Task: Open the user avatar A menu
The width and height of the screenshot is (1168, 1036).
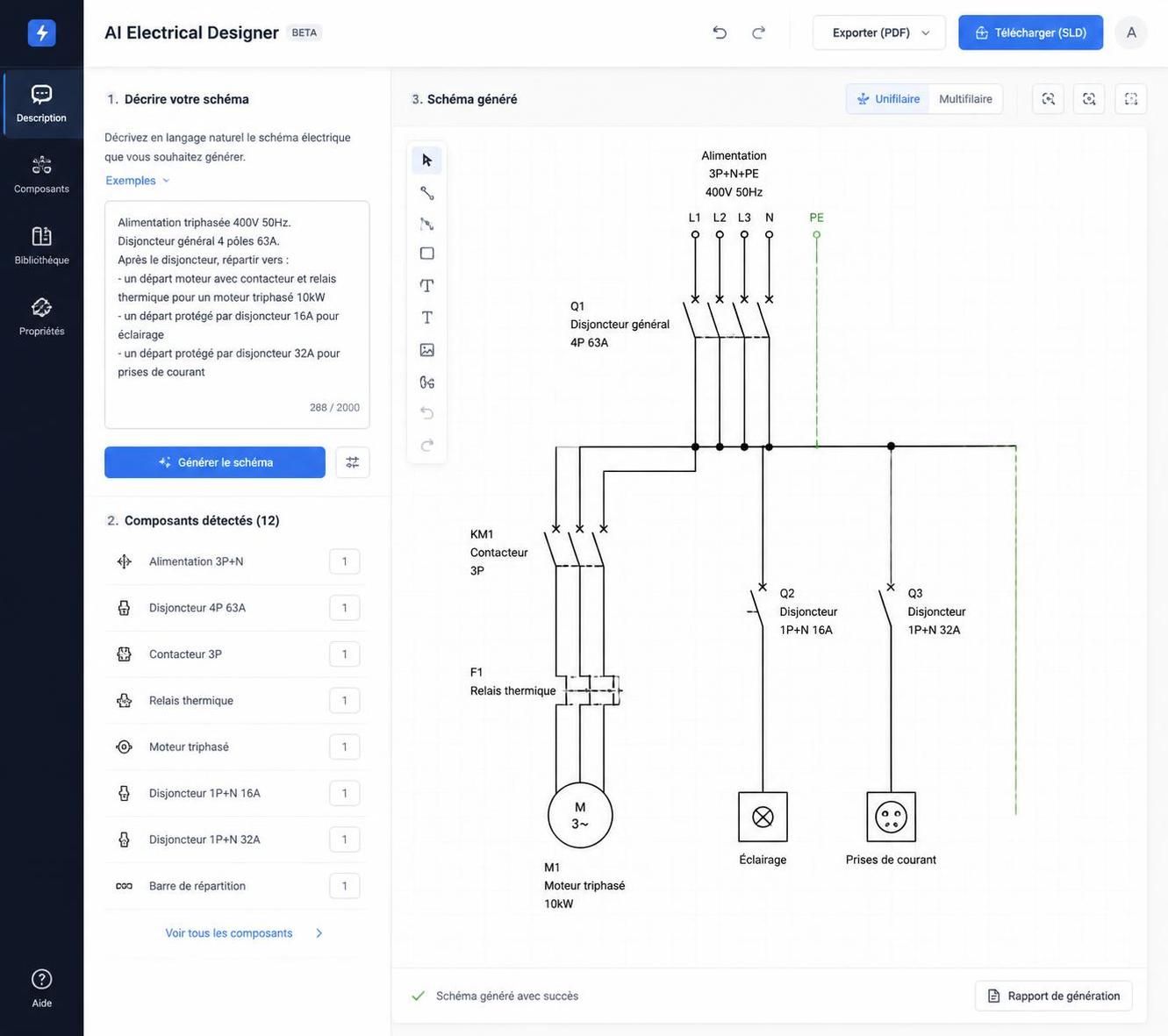Action: click(1131, 32)
